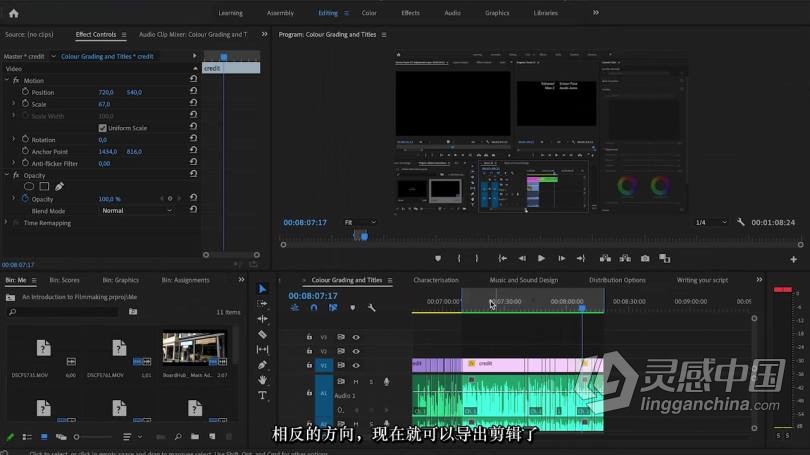Toggle Position animation stopwatch
The height and width of the screenshot is (455, 810).
pyautogui.click(x=25, y=91)
